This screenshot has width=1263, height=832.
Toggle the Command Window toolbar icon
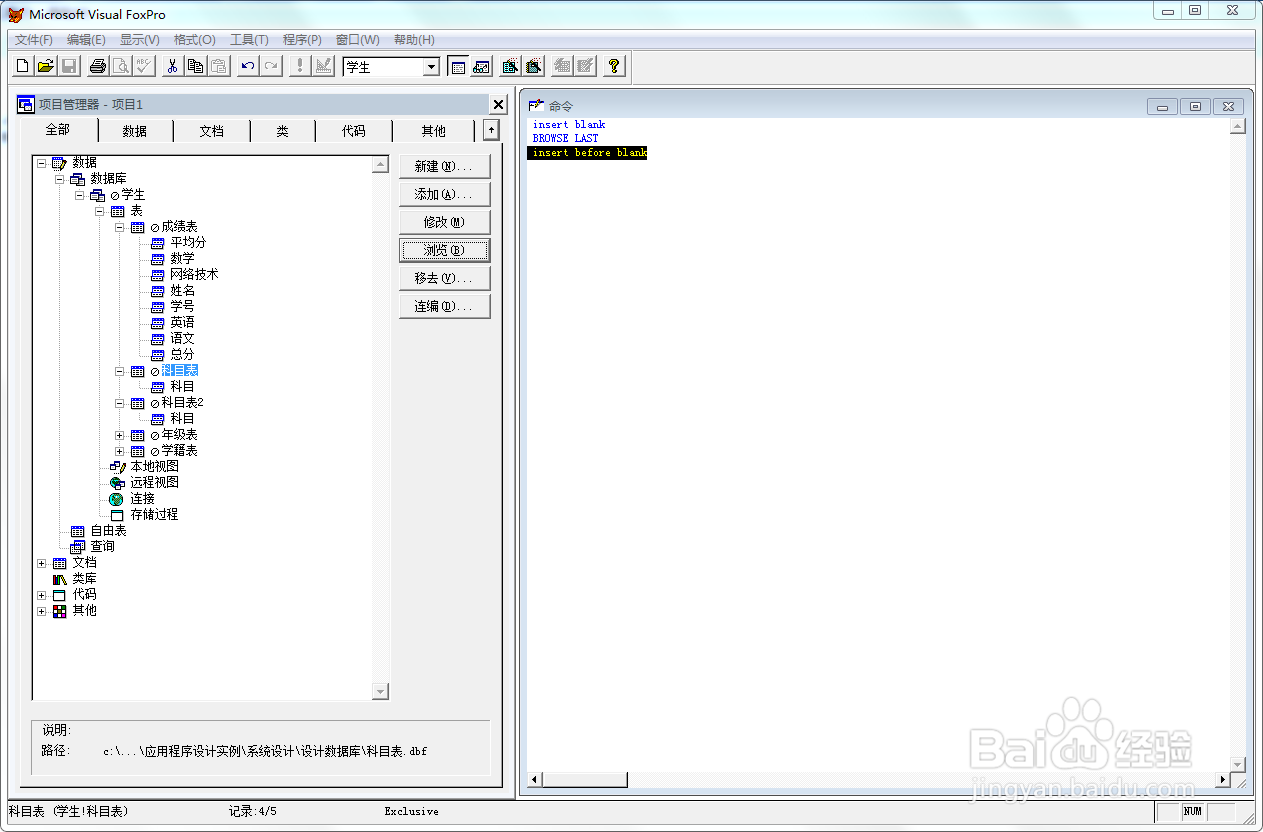click(x=458, y=66)
